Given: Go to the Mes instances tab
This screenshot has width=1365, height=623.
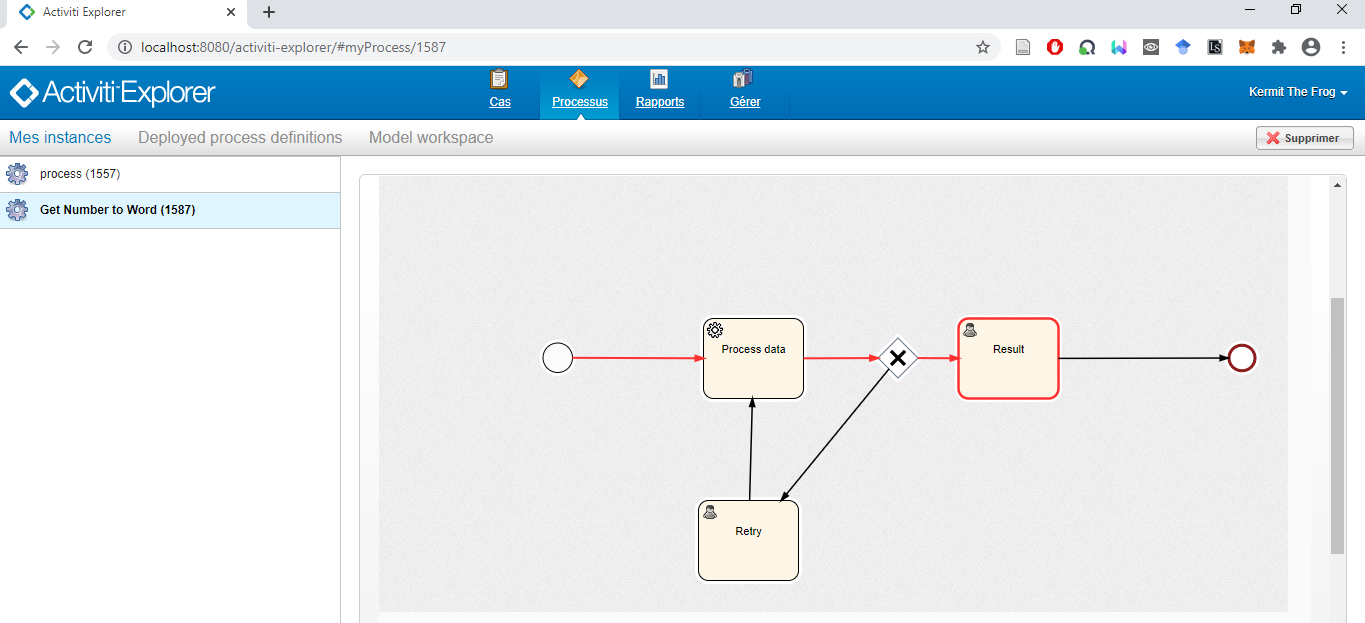Looking at the screenshot, I should pos(60,138).
